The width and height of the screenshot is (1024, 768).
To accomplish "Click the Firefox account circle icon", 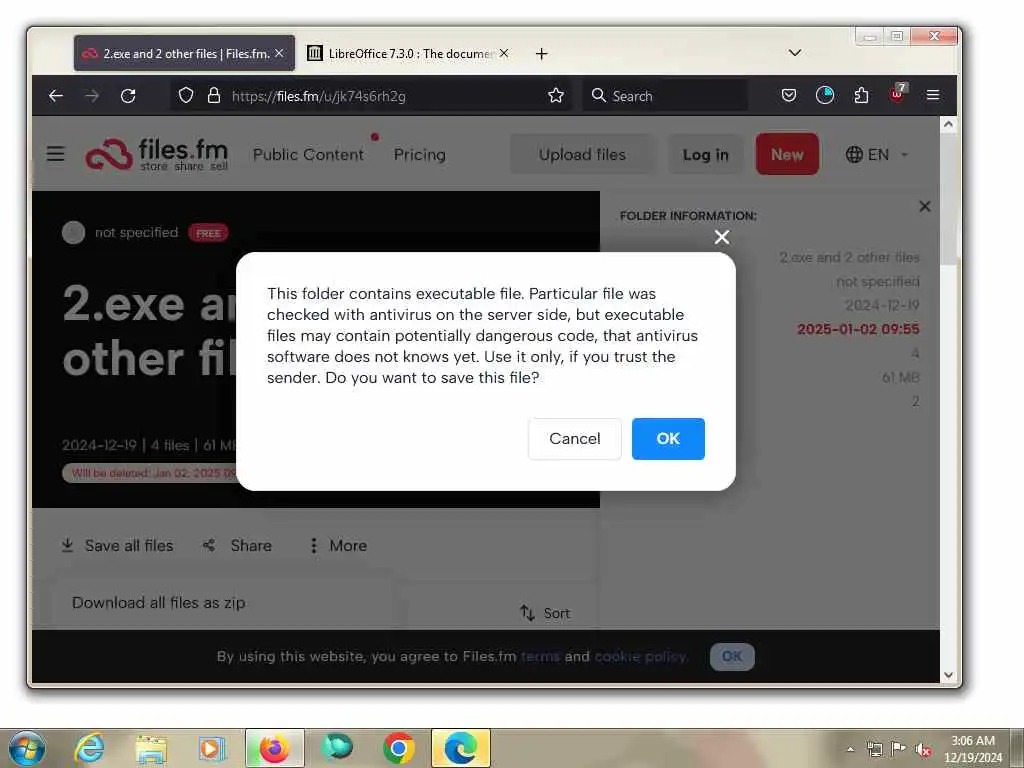I will pos(825,96).
